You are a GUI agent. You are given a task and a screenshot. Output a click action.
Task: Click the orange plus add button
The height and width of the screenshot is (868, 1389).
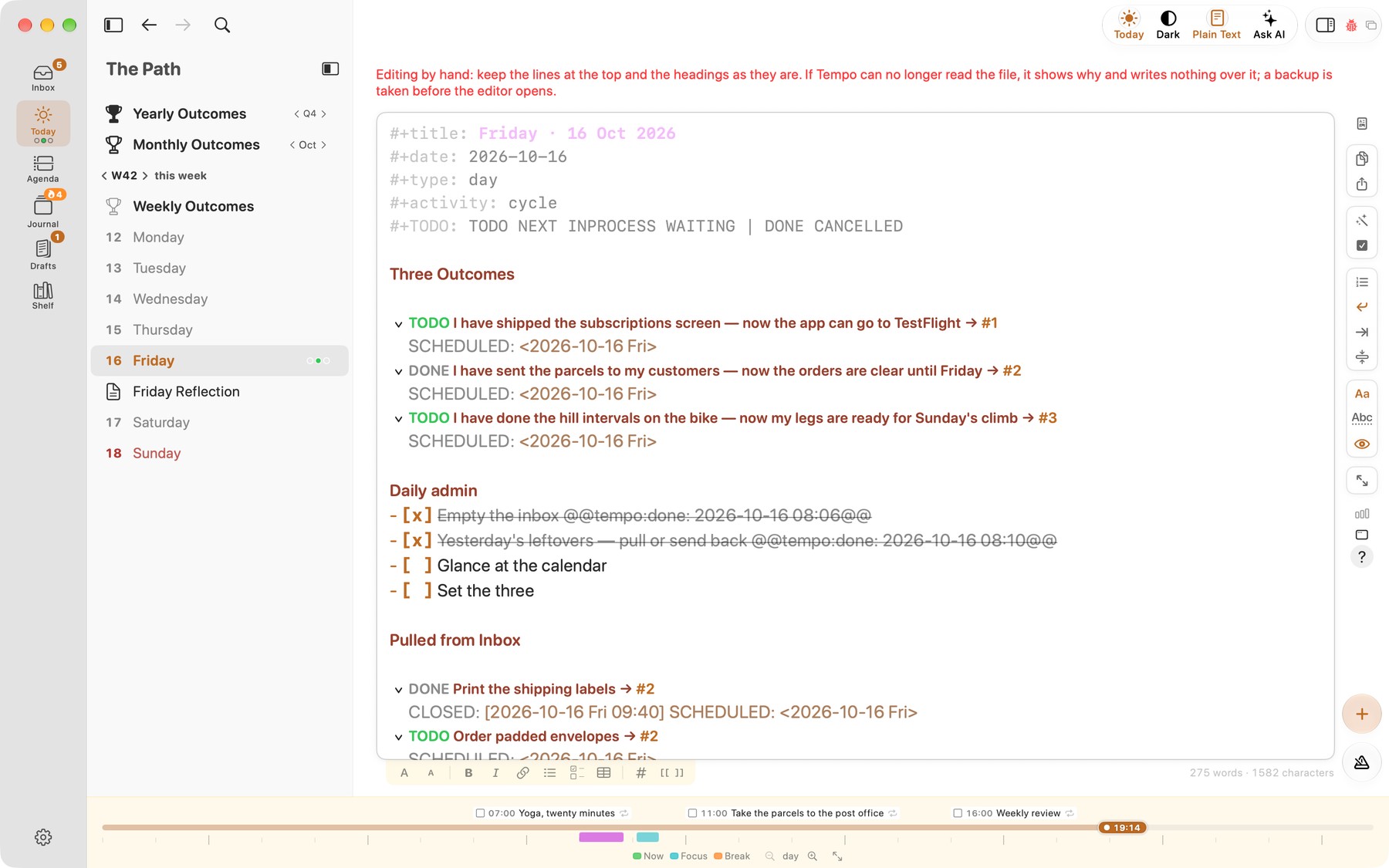1362,714
